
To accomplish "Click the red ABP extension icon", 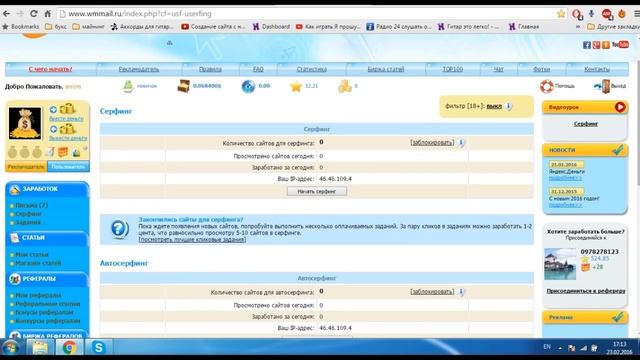I will (607, 13).
